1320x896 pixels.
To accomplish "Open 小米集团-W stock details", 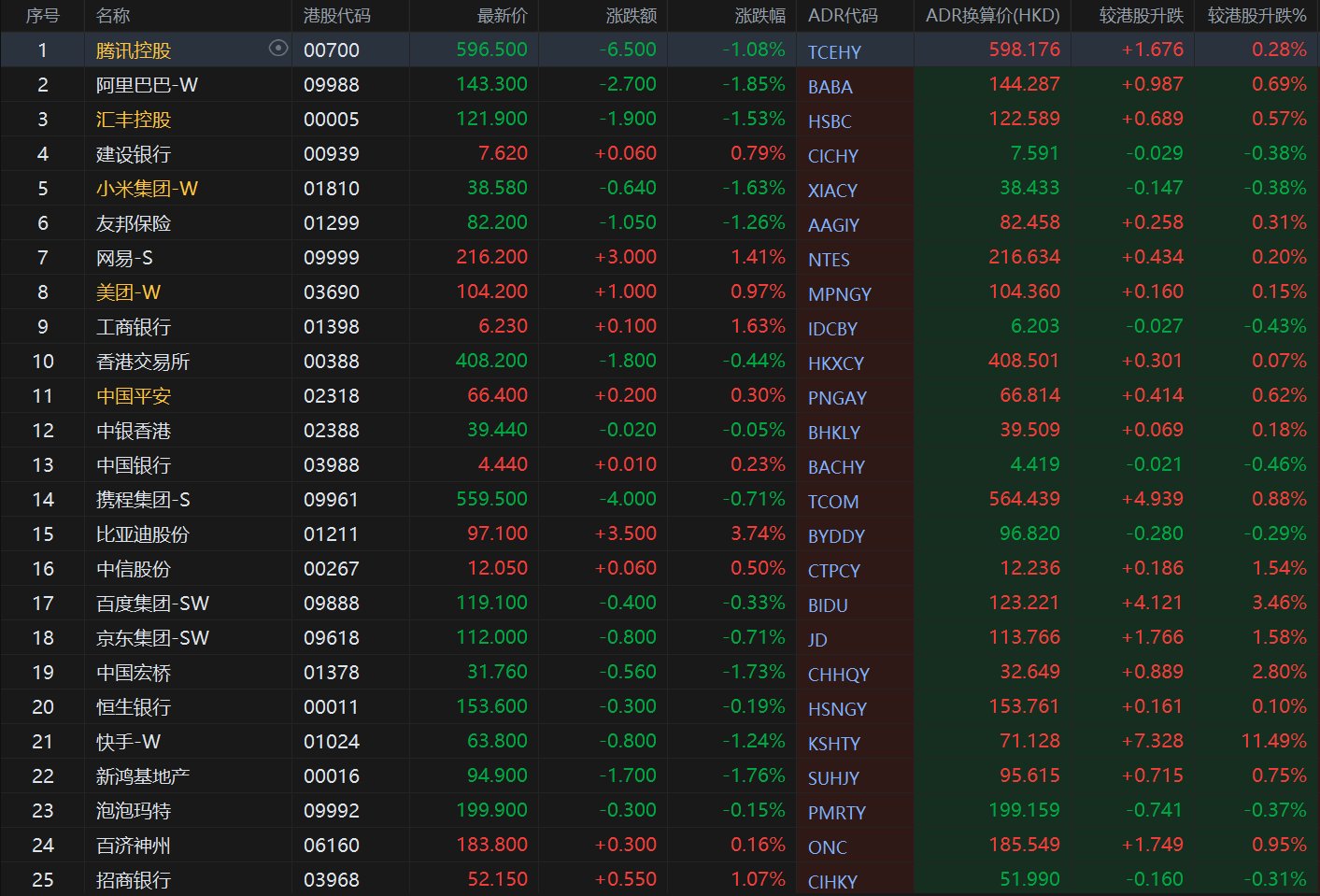I will pyautogui.click(x=147, y=189).
